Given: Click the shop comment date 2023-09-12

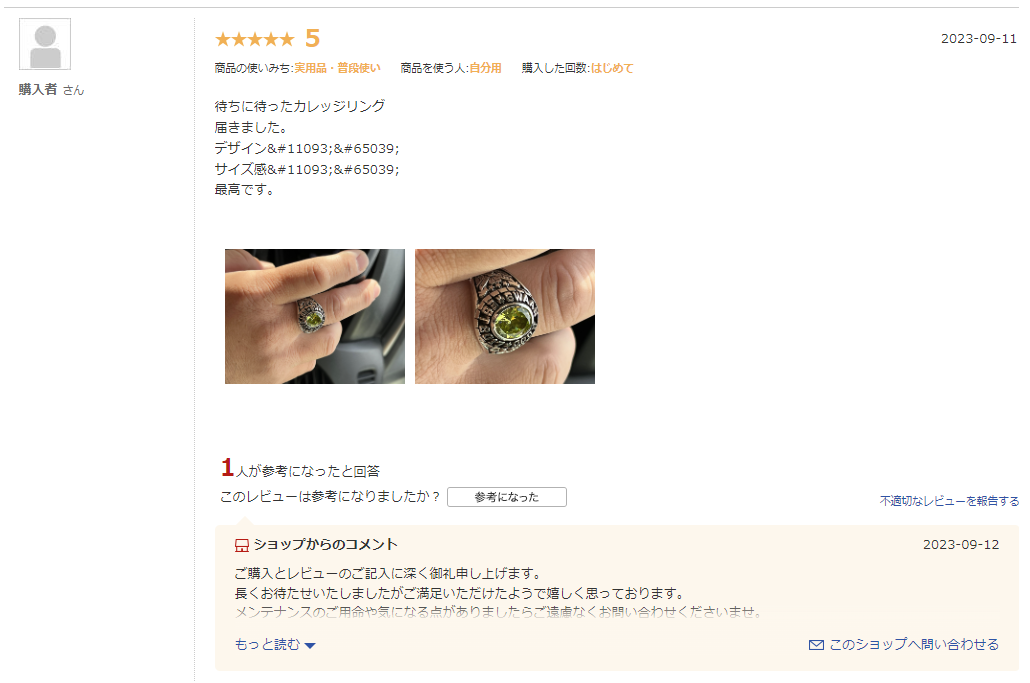Looking at the screenshot, I should [961, 544].
